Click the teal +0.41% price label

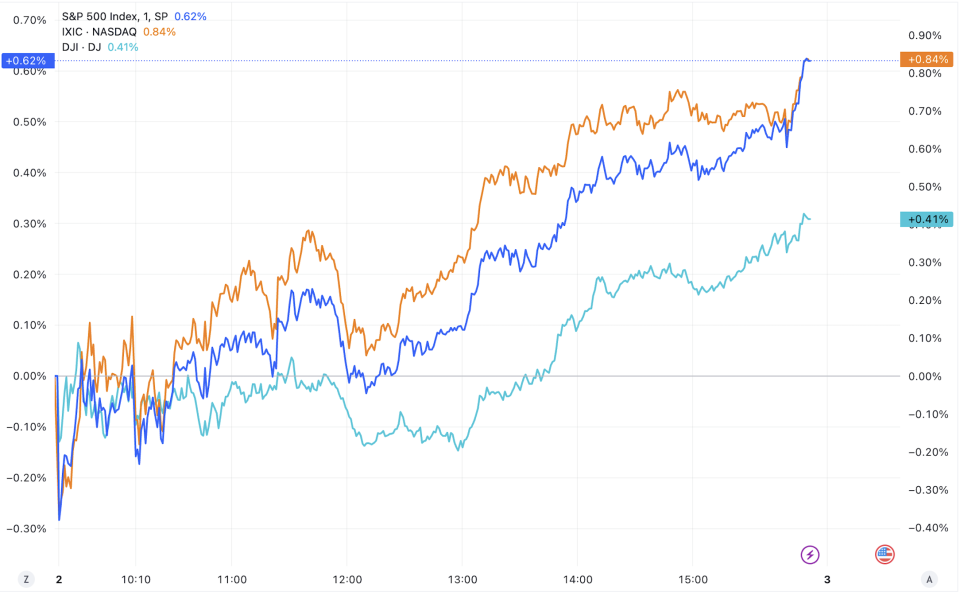pos(927,219)
